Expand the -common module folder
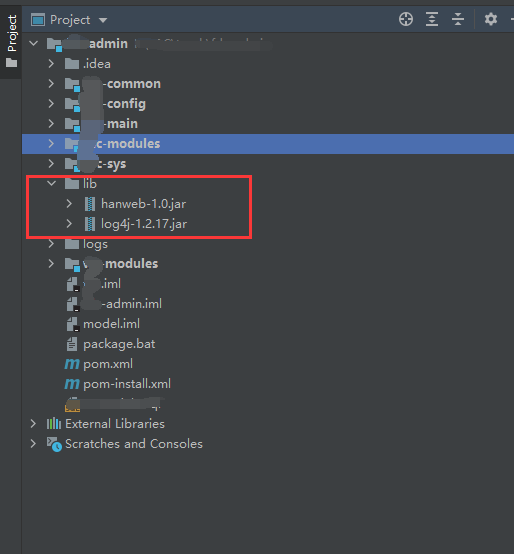 coord(51,84)
